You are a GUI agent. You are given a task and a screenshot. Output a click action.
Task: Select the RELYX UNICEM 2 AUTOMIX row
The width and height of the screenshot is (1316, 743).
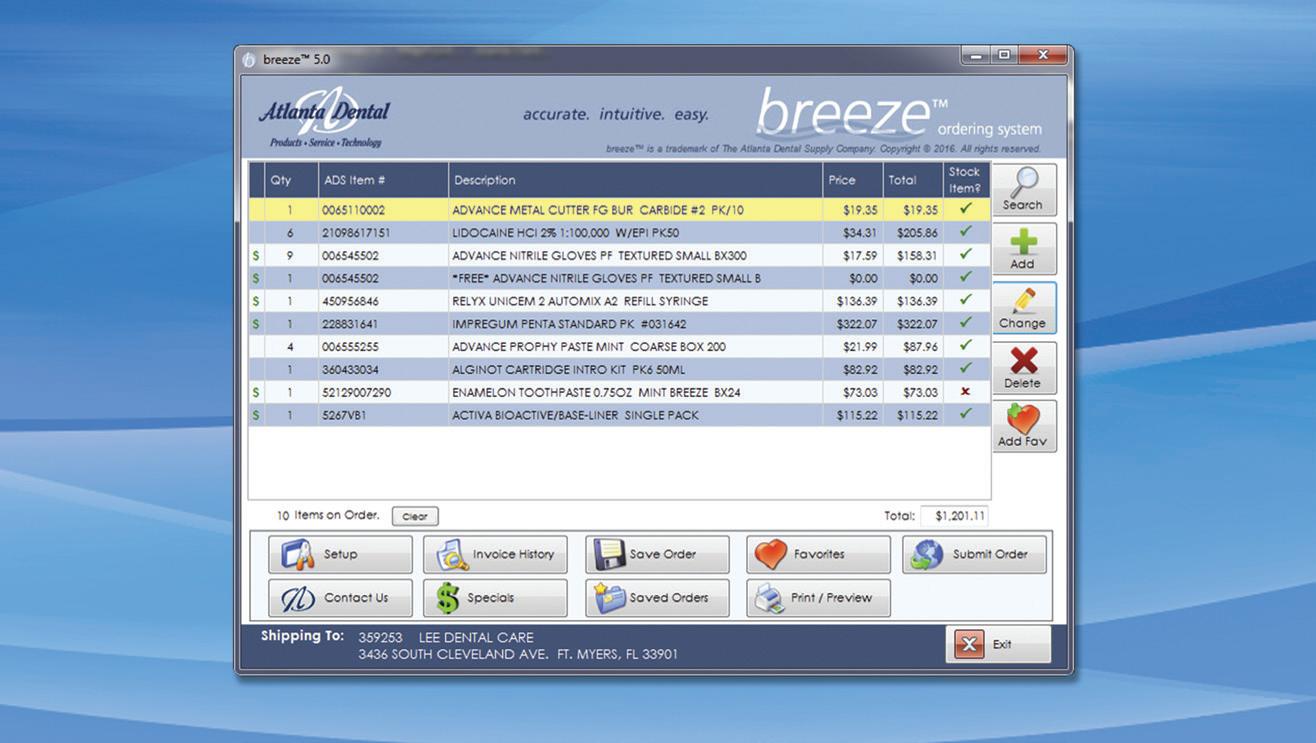(x=619, y=301)
